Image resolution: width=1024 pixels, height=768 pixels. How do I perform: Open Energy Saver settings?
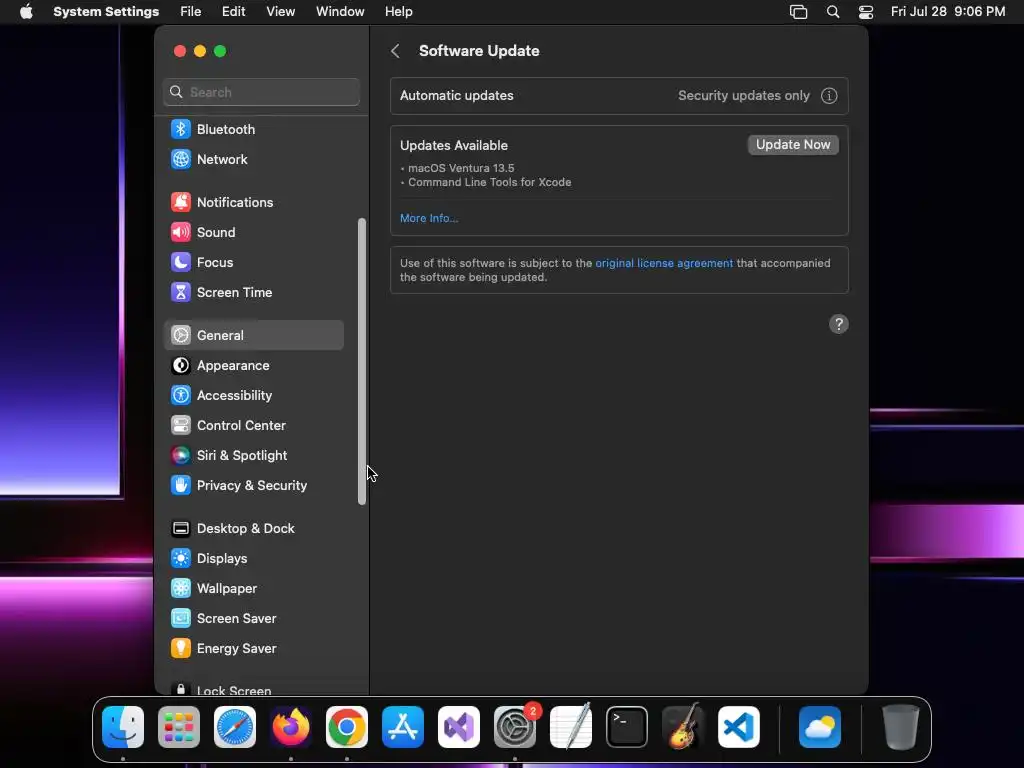(x=253, y=648)
